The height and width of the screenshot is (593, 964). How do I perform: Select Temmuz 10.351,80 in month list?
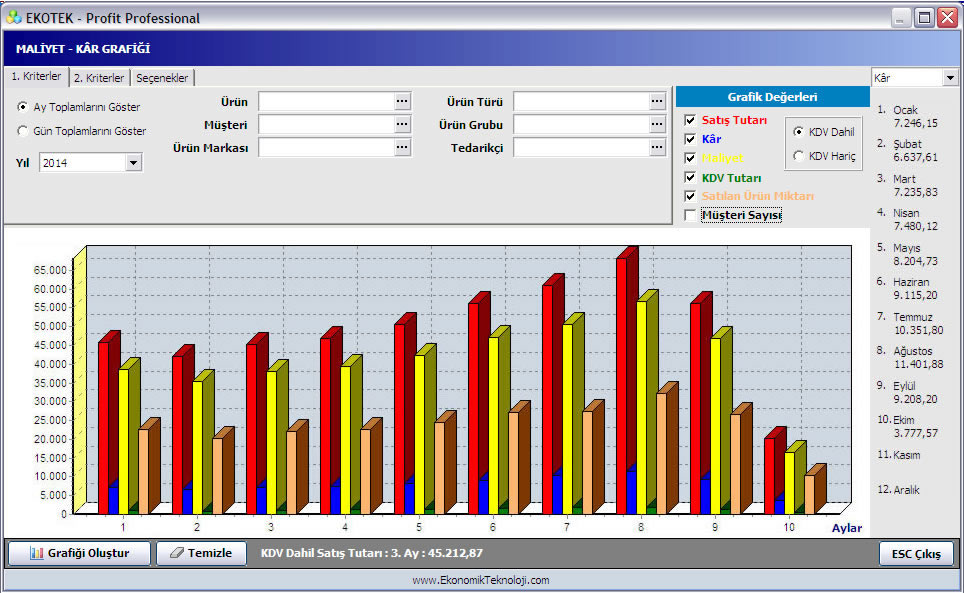click(x=910, y=323)
